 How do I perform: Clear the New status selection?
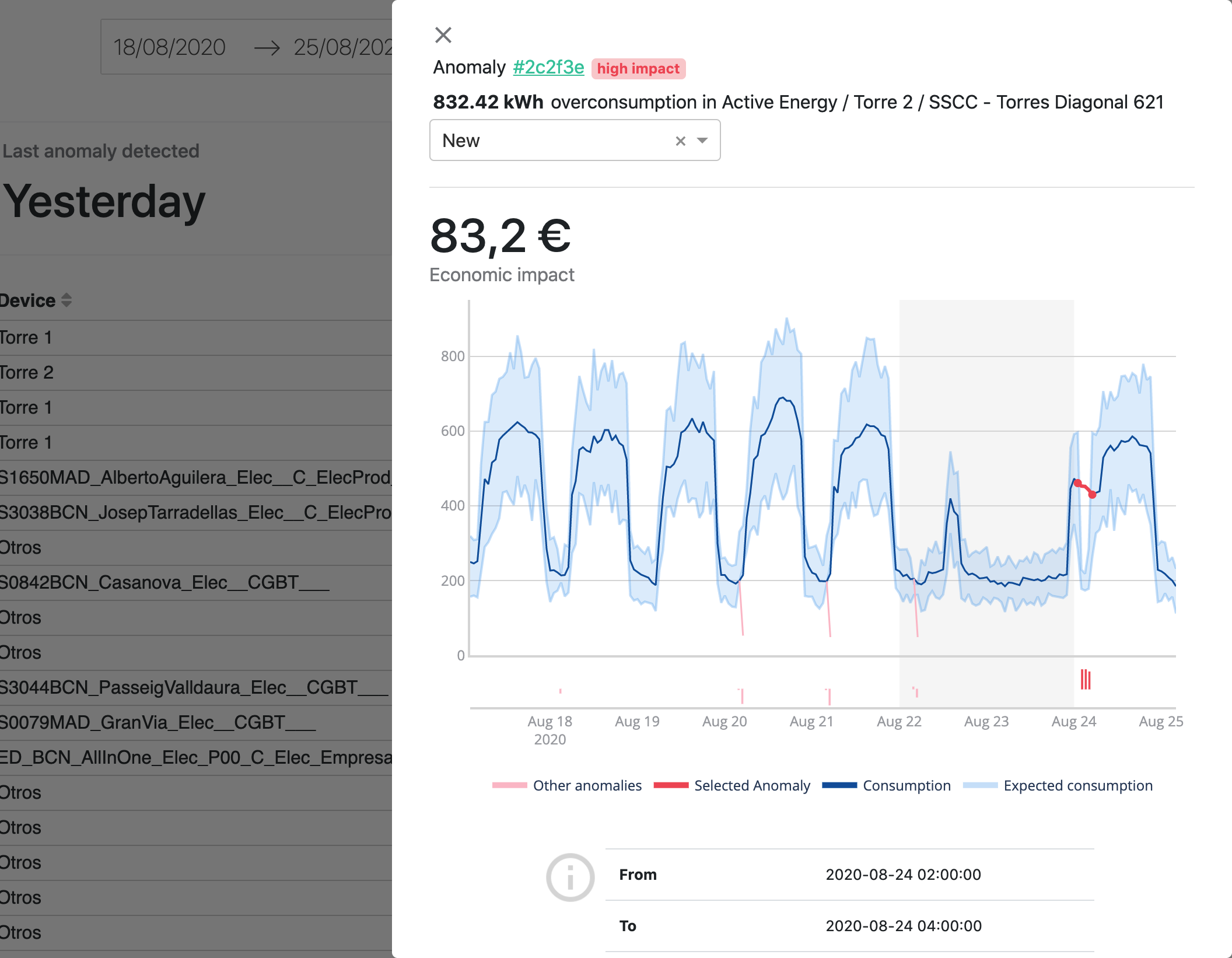[x=680, y=141]
